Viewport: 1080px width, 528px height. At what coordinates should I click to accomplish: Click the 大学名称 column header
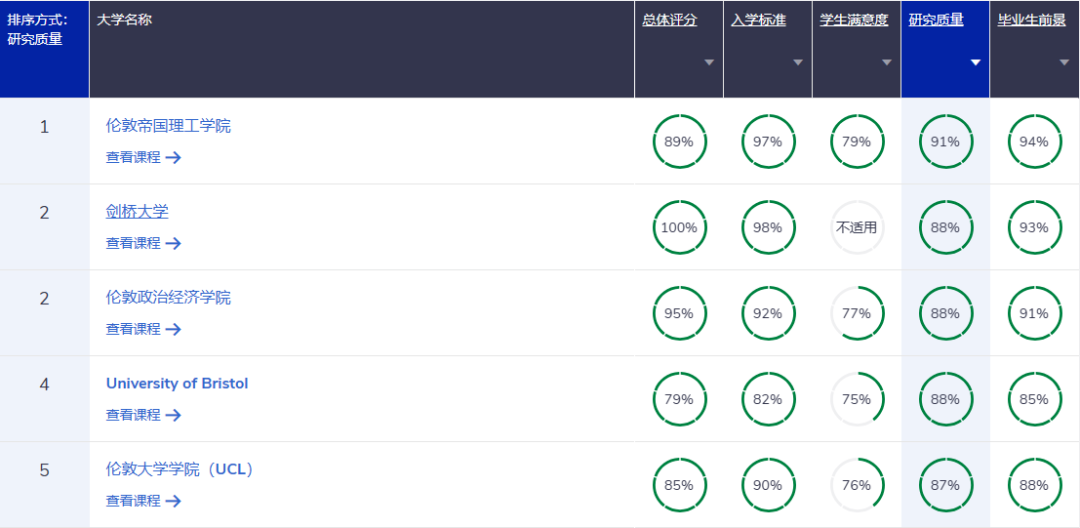(x=125, y=20)
